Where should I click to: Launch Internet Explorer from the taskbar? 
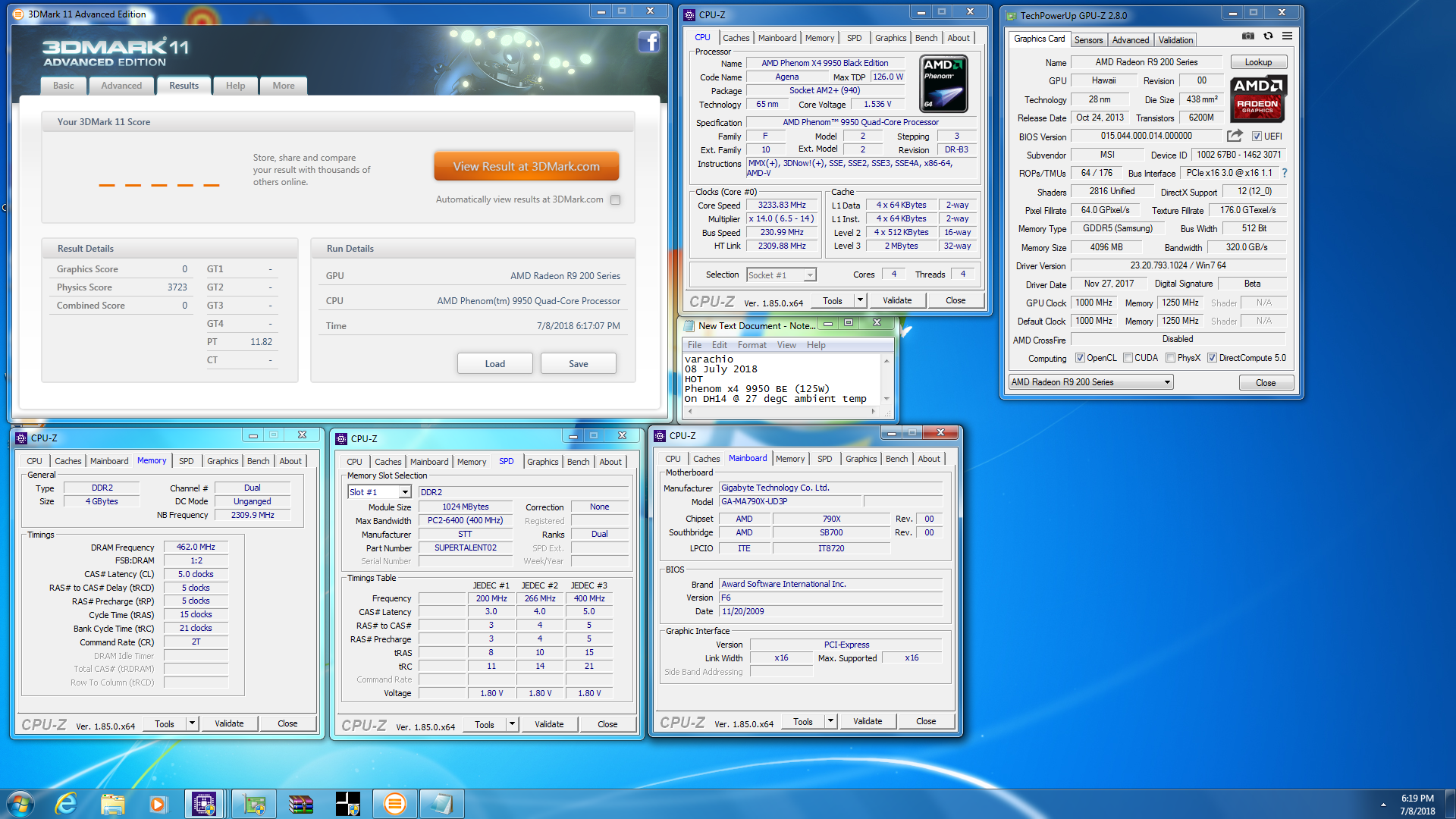click(x=66, y=804)
